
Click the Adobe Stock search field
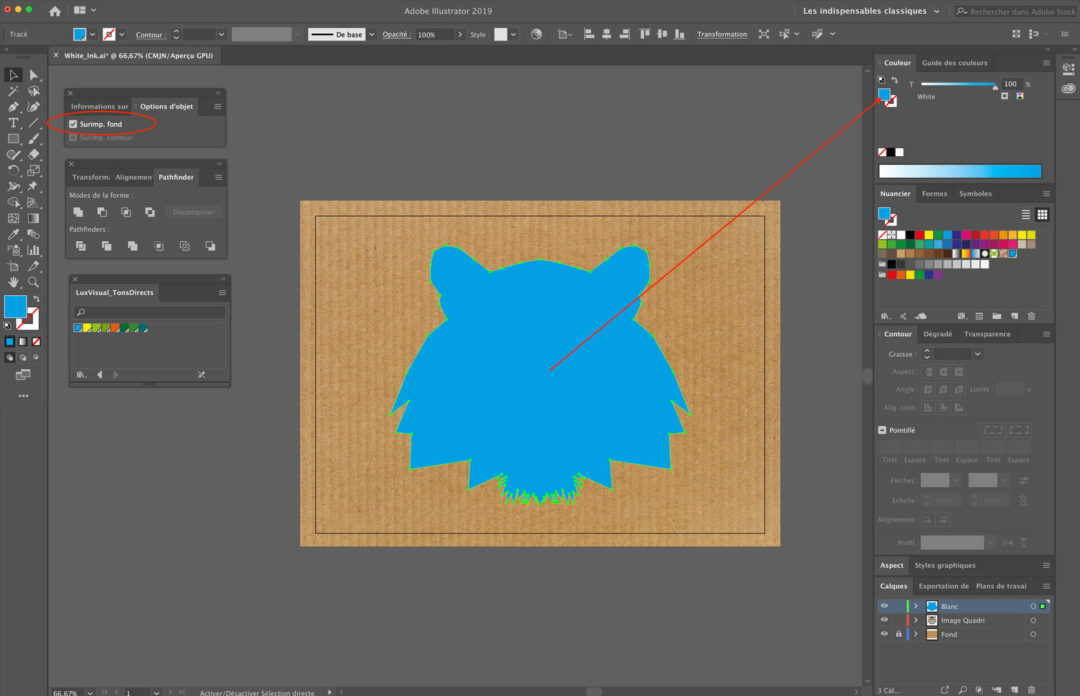[x=1020, y=11]
